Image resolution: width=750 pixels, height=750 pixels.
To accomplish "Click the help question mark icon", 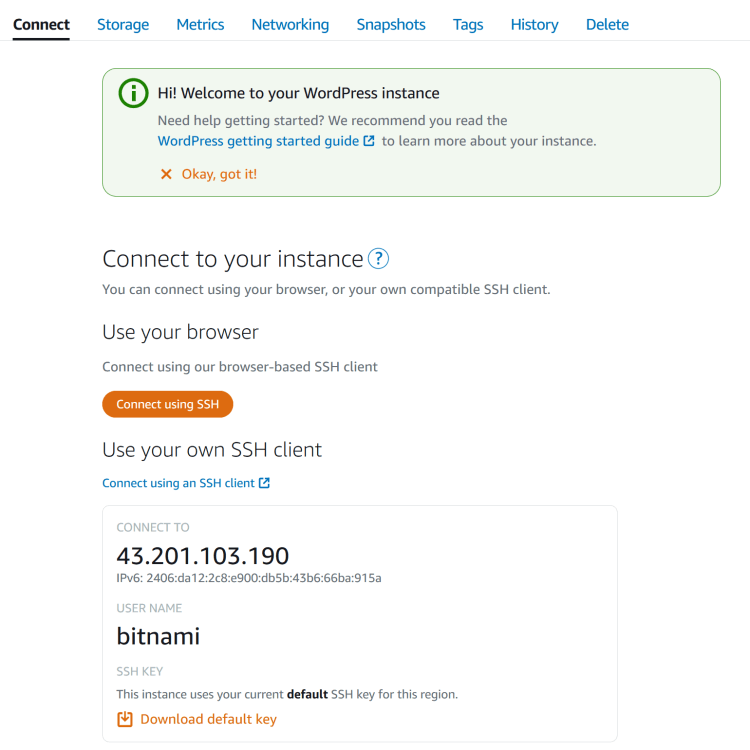I will (378, 259).
